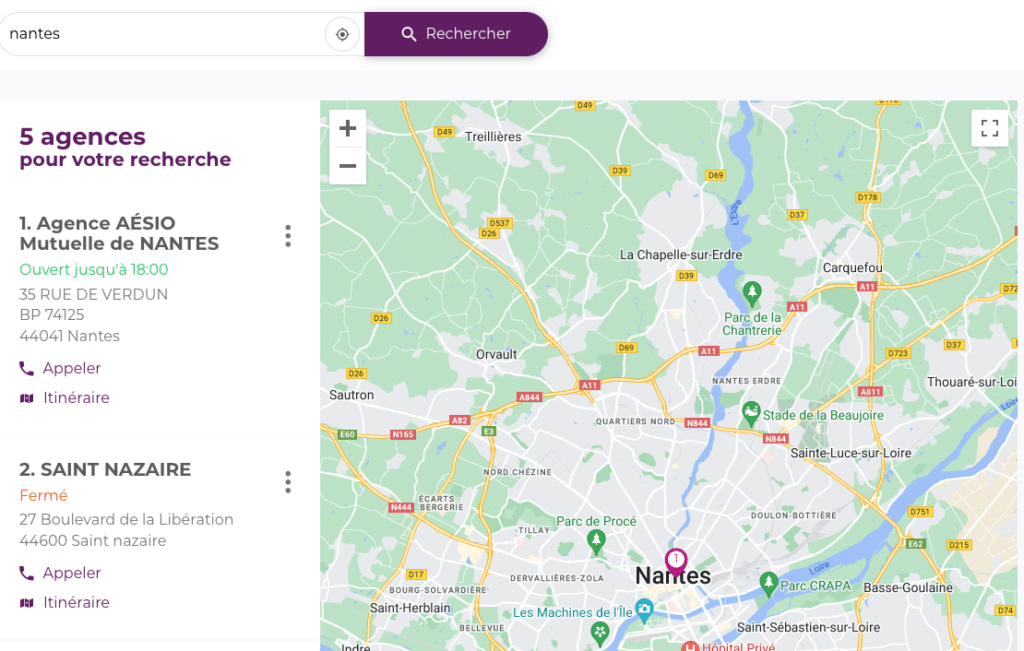Click the Rechercher search button
The image size is (1024, 651).
456,34
